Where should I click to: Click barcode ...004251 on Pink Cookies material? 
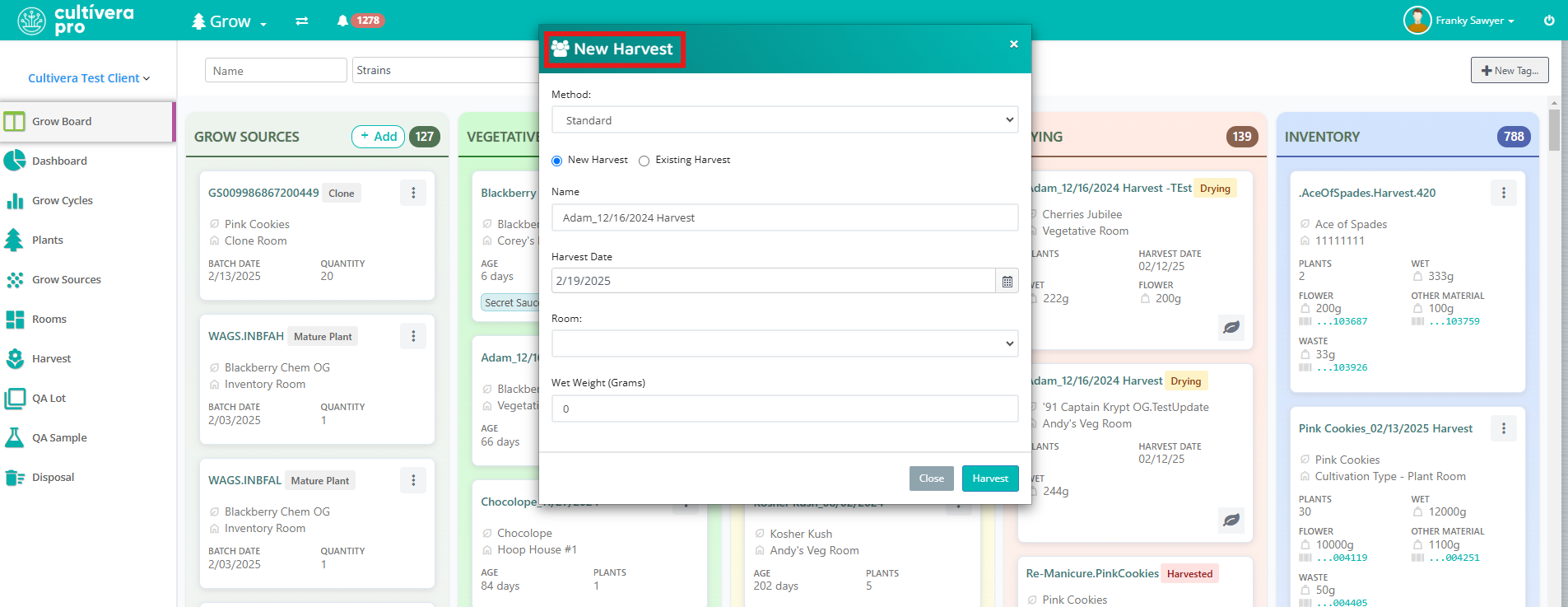[1446, 558]
